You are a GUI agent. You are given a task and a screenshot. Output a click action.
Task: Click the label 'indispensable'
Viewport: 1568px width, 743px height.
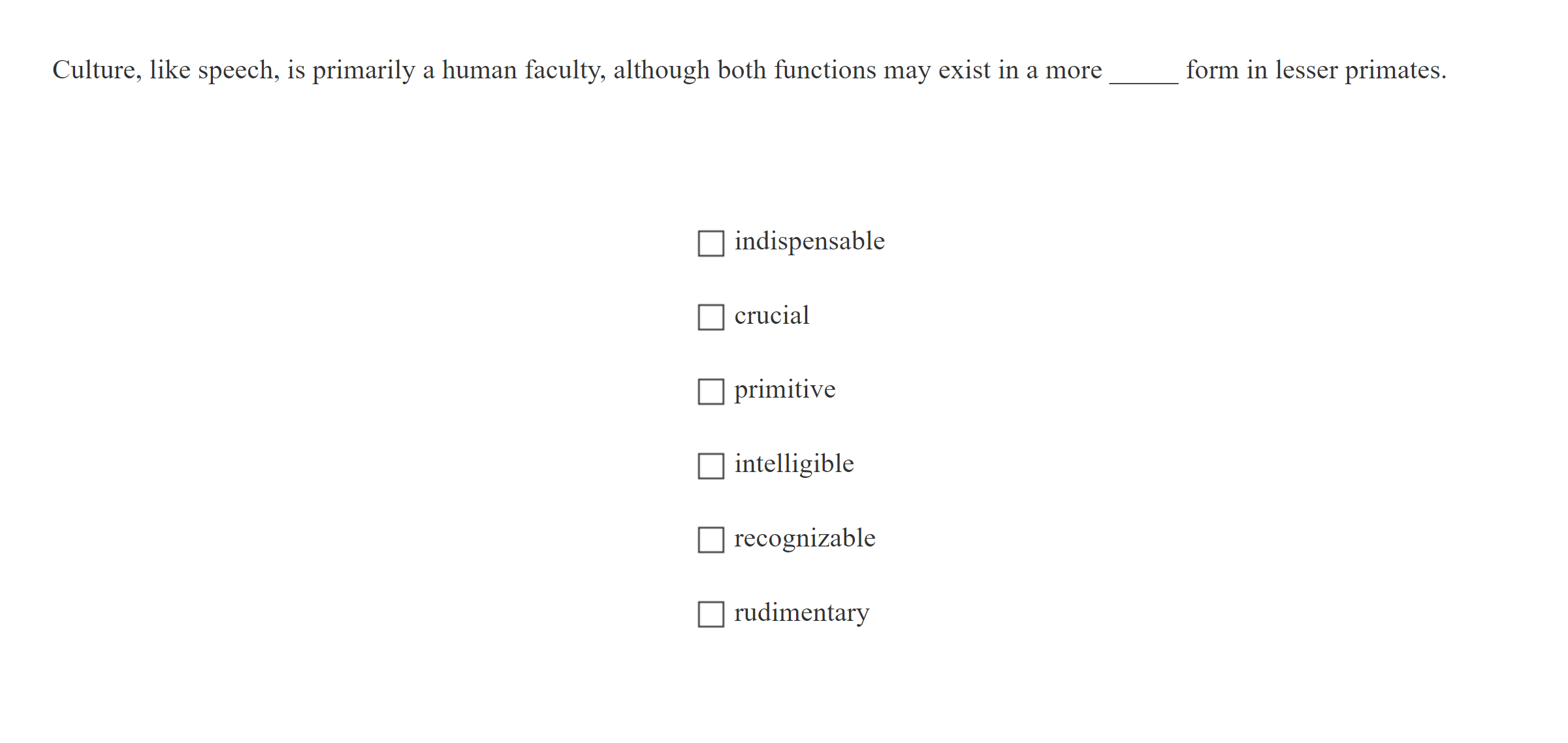(x=809, y=240)
